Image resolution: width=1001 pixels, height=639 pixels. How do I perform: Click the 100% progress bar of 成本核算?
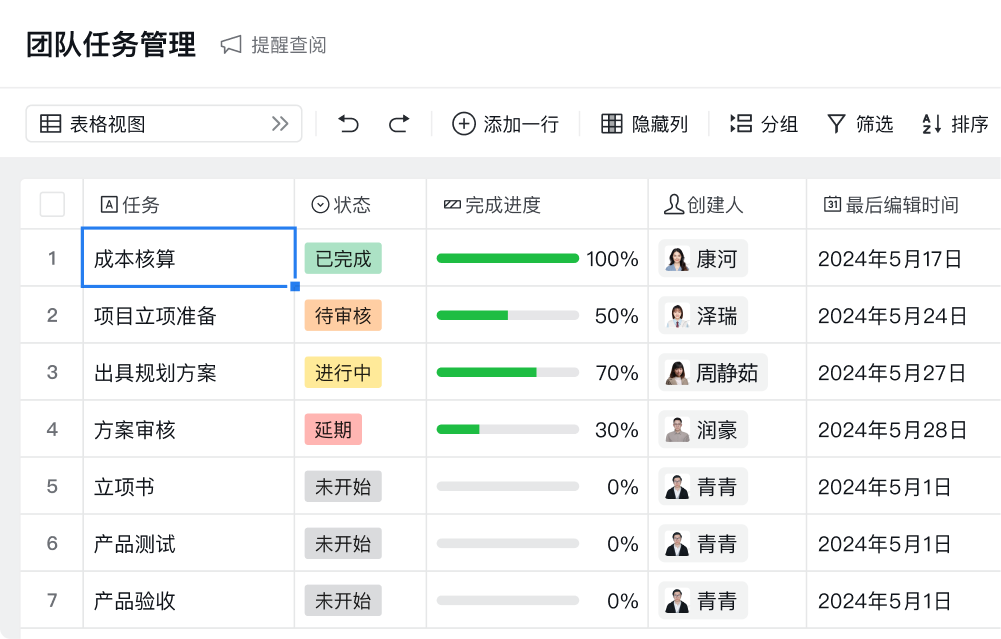pyautogui.click(x=508, y=259)
